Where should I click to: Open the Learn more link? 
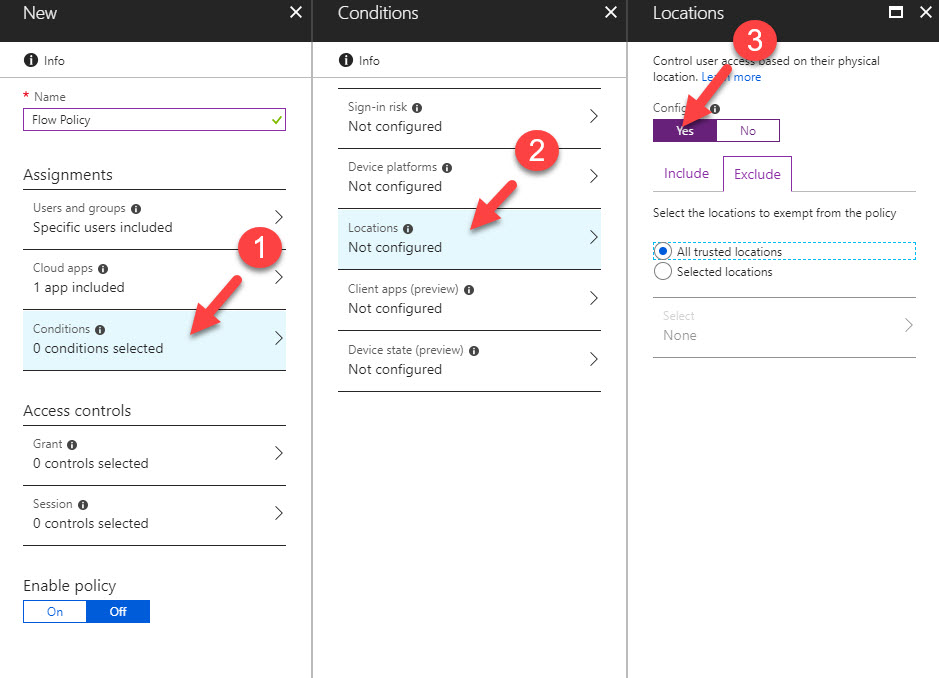[731, 77]
